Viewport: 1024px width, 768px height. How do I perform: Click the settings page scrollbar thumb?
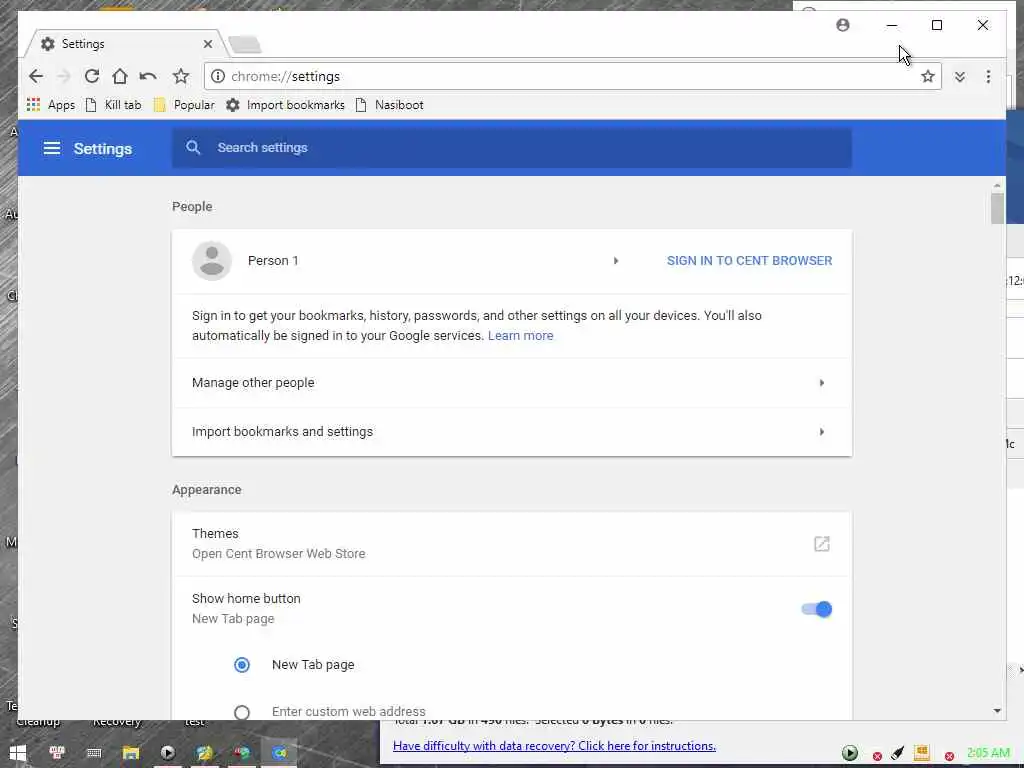click(997, 208)
